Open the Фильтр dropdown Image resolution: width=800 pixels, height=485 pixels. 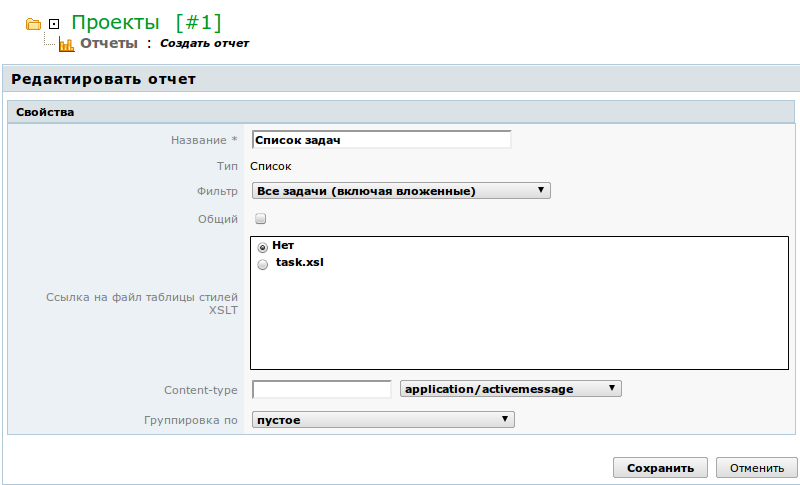click(400, 190)
